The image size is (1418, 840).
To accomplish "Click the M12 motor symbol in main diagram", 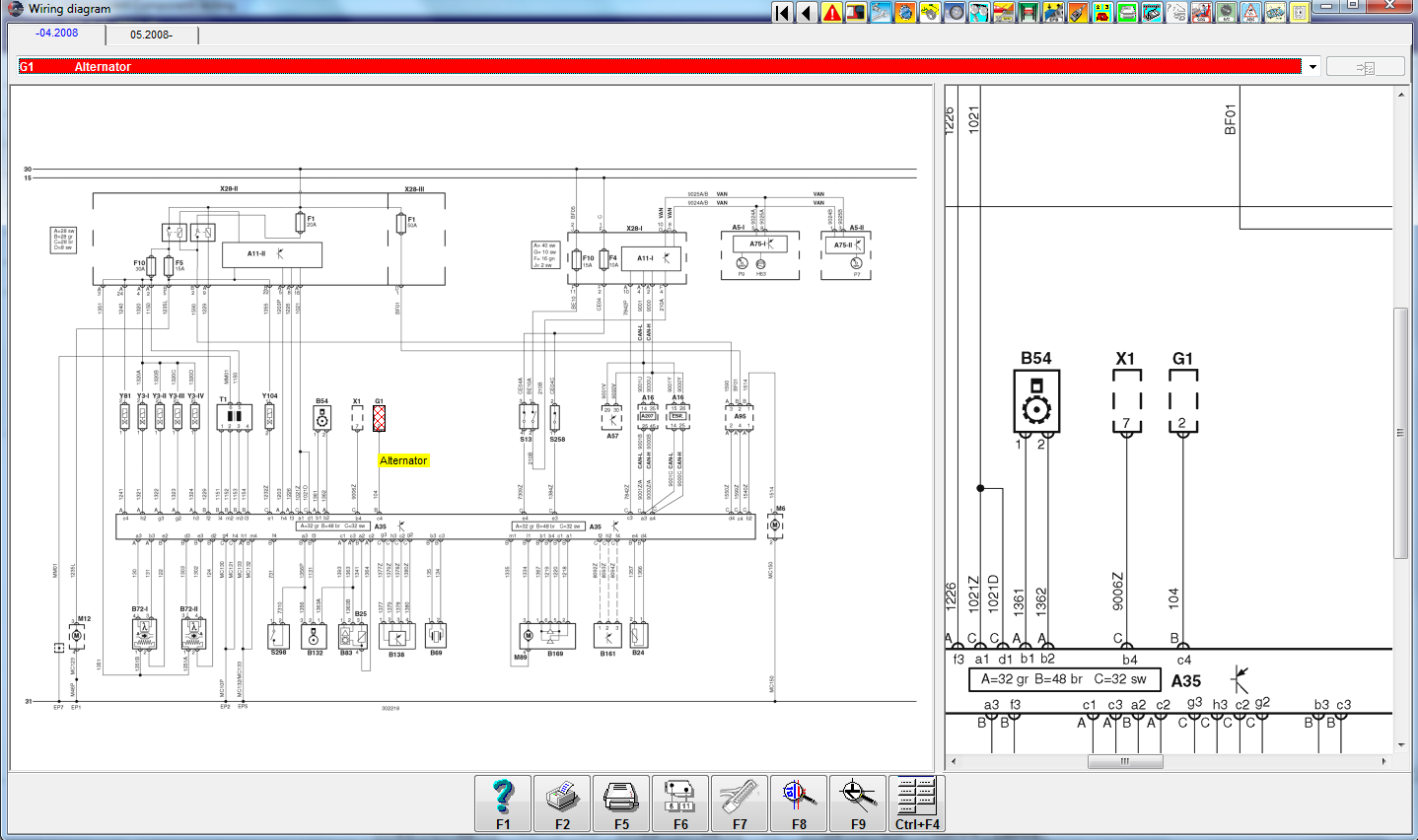I will pos(77,636).
